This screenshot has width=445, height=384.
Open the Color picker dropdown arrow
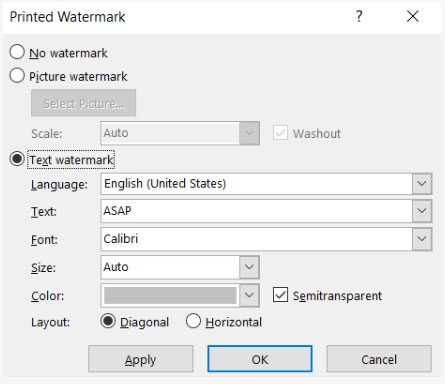[249, 295]
